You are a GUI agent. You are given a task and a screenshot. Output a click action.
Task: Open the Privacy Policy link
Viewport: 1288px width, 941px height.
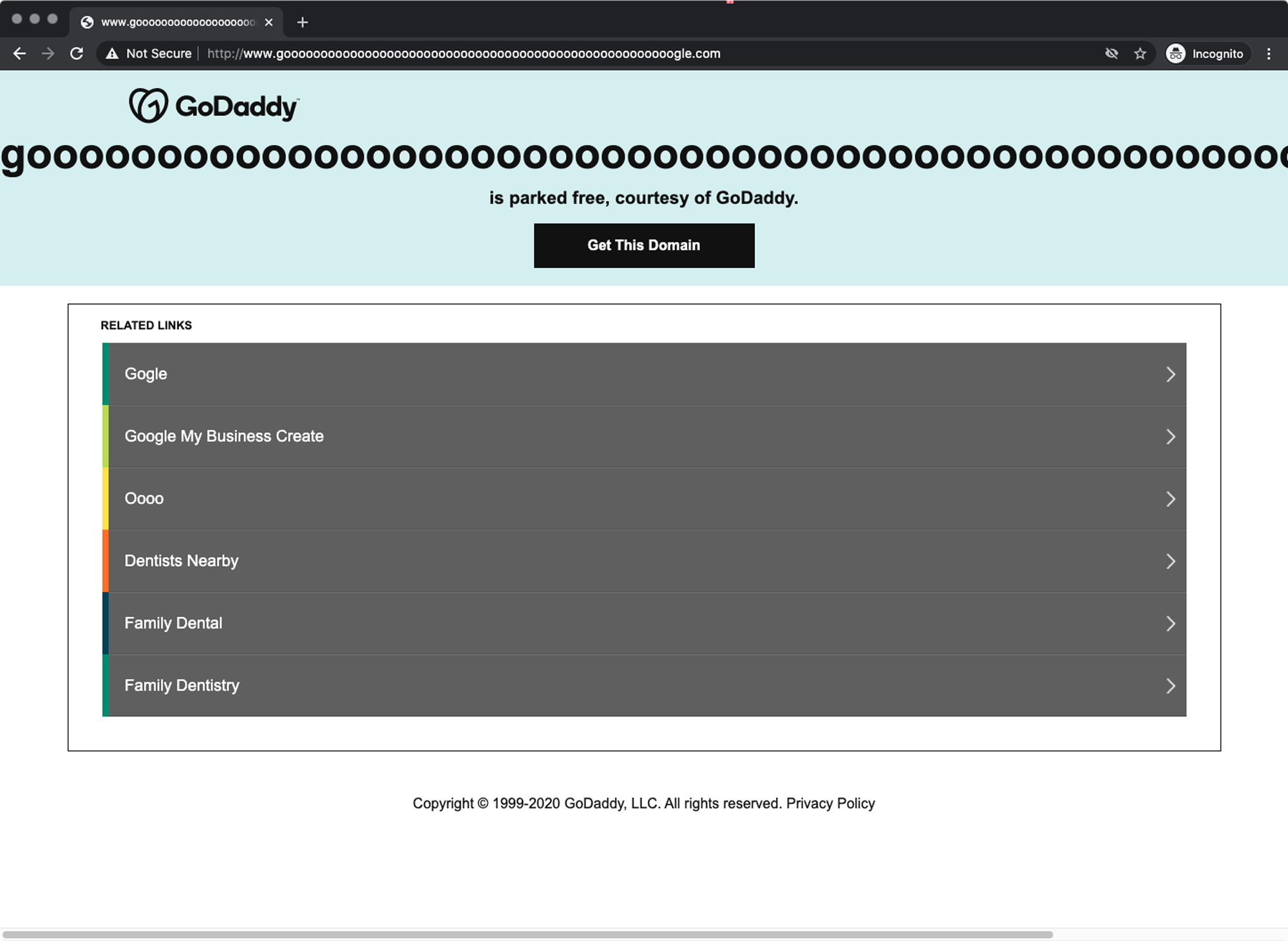[830, 803]
